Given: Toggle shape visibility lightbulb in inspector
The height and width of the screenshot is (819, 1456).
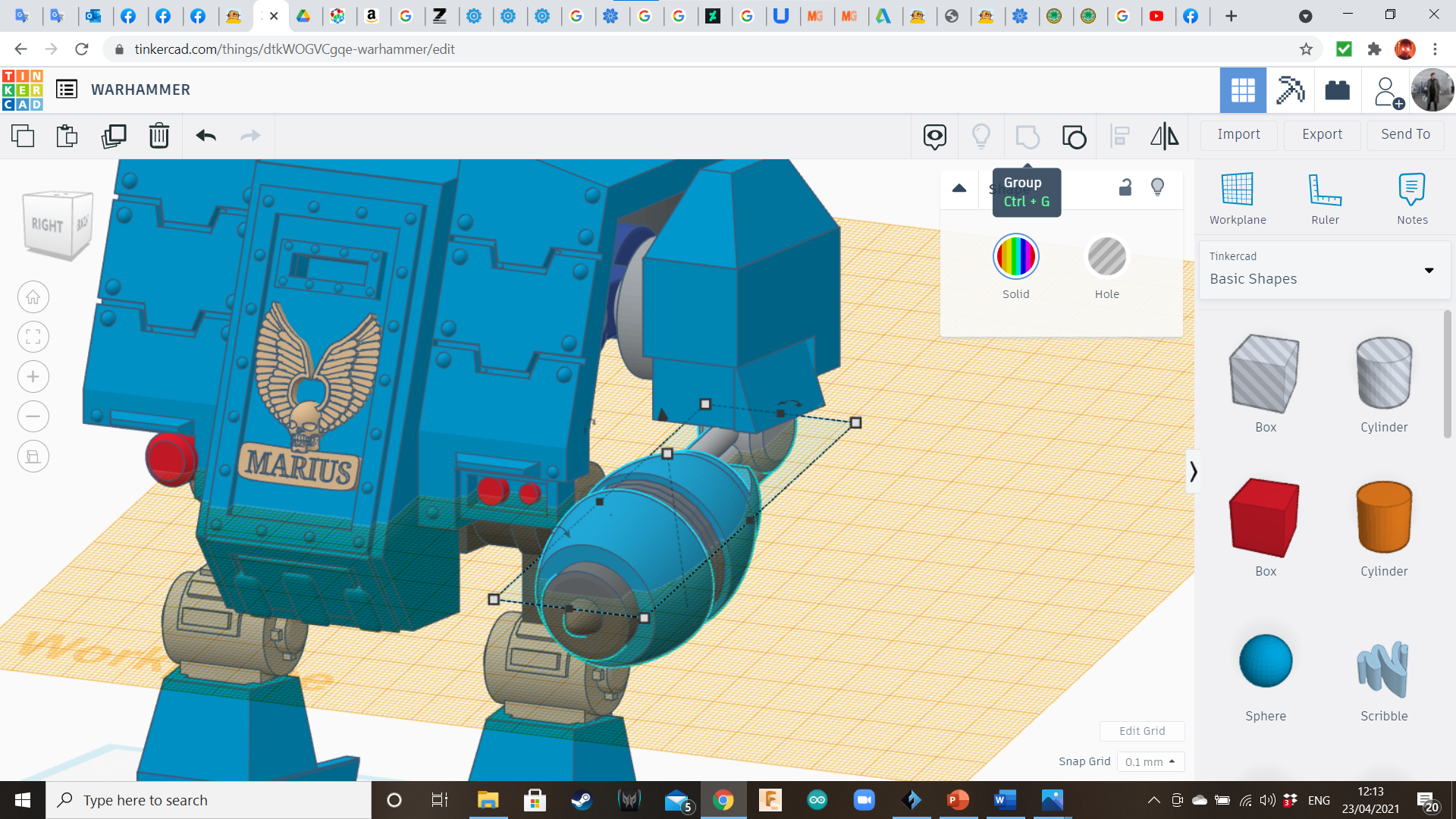Looking at the screenshot, I should coord(1157,187).
